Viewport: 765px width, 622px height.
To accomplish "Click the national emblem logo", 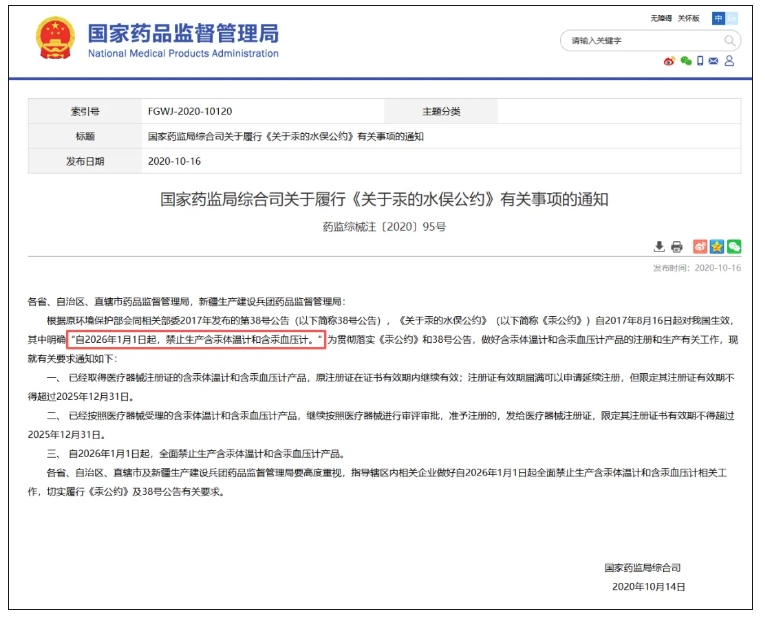I will [x=55, y=39].
